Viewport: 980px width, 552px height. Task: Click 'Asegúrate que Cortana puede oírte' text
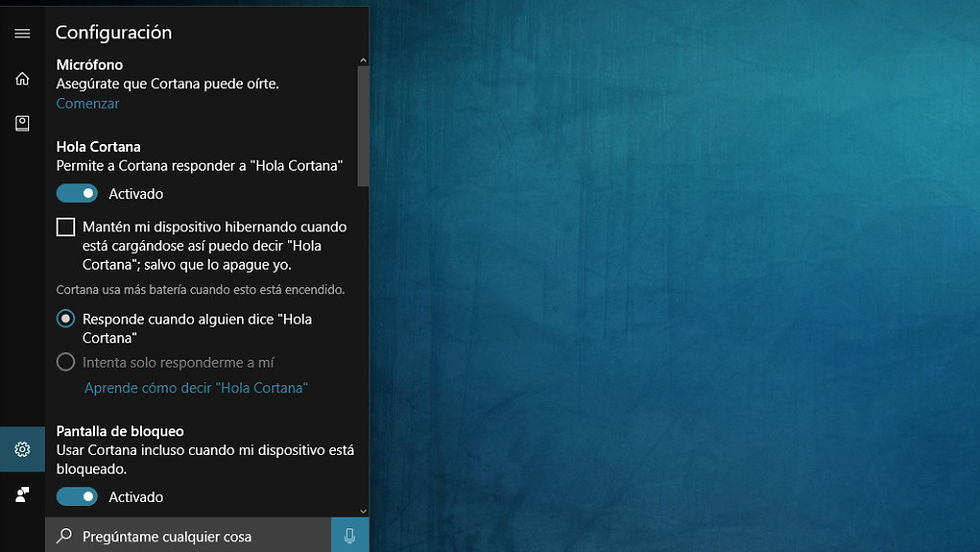[x=168, y=84]
